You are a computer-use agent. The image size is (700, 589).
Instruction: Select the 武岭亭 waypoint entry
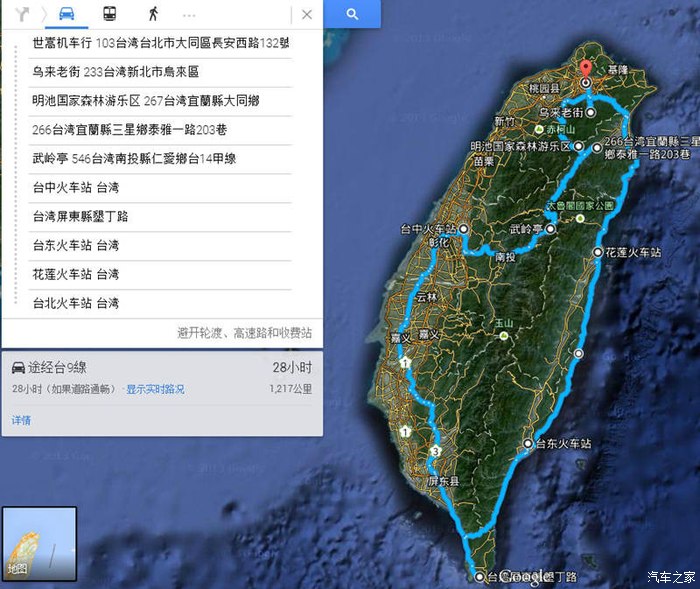click(160, 158)
